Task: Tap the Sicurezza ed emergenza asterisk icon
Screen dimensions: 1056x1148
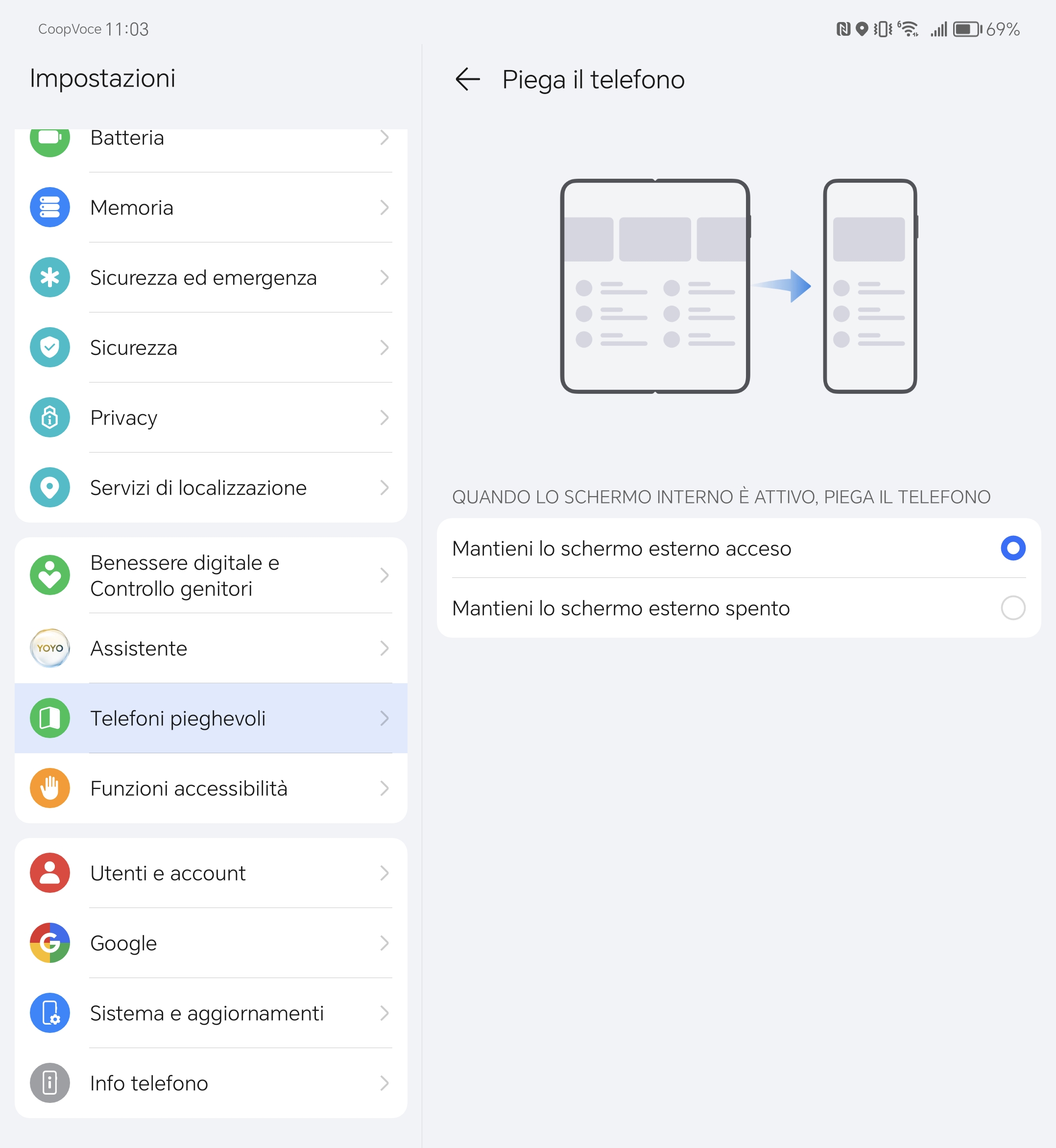Action: 50,277
